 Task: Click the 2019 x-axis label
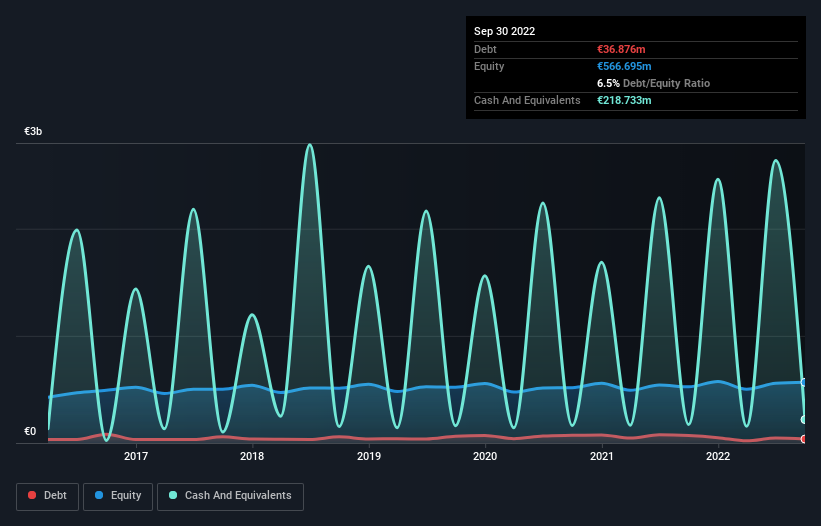(x=369, y=456)
